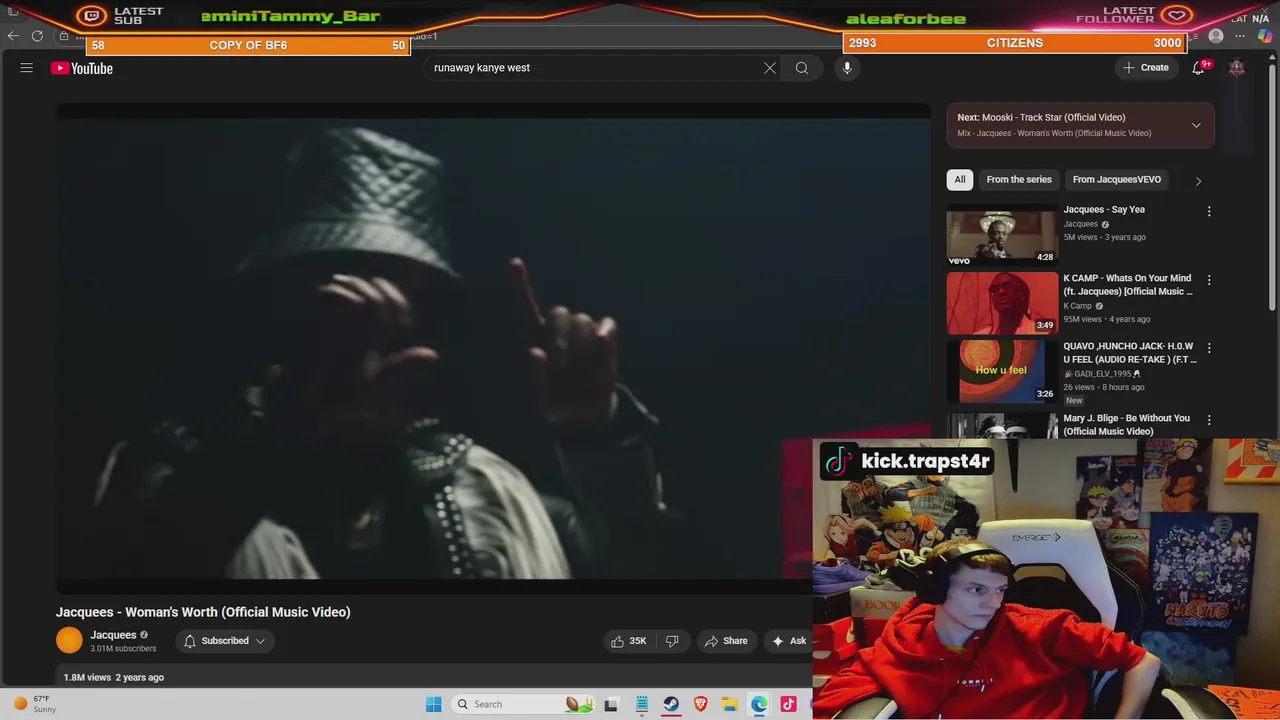Open K CAMP - Whats On Your Mind title
This screenshot has width=1280, height=720.
1128,285
